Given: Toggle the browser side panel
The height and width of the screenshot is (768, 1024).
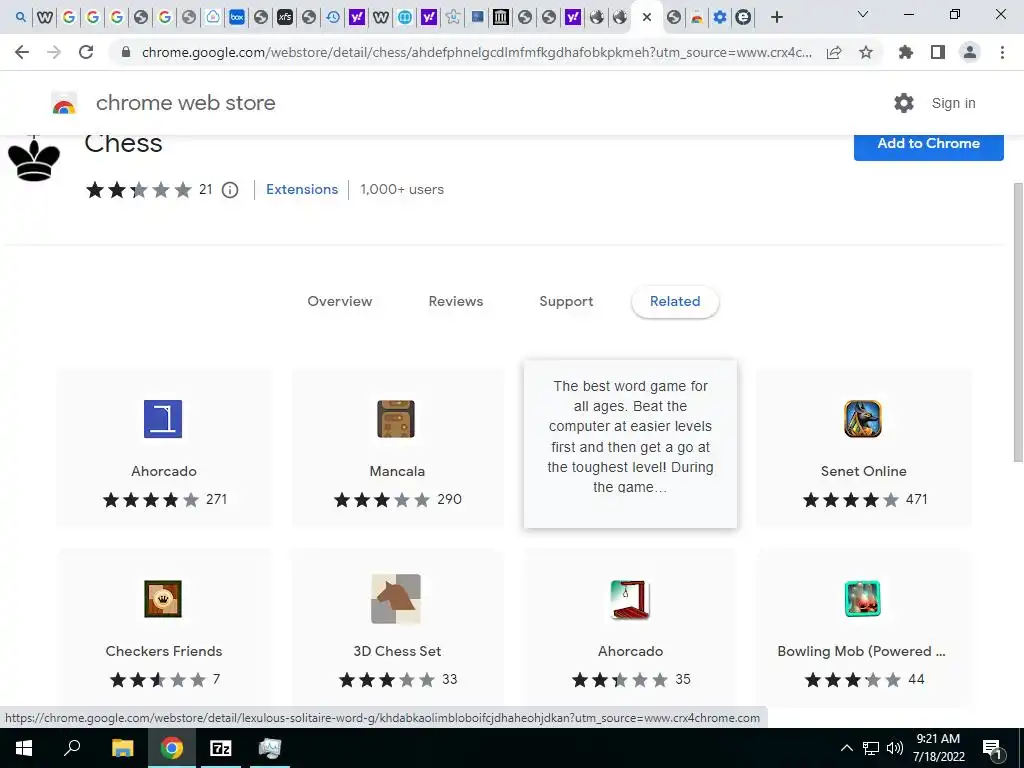Looking at the screenshot, I should click(x=938, y=52).
